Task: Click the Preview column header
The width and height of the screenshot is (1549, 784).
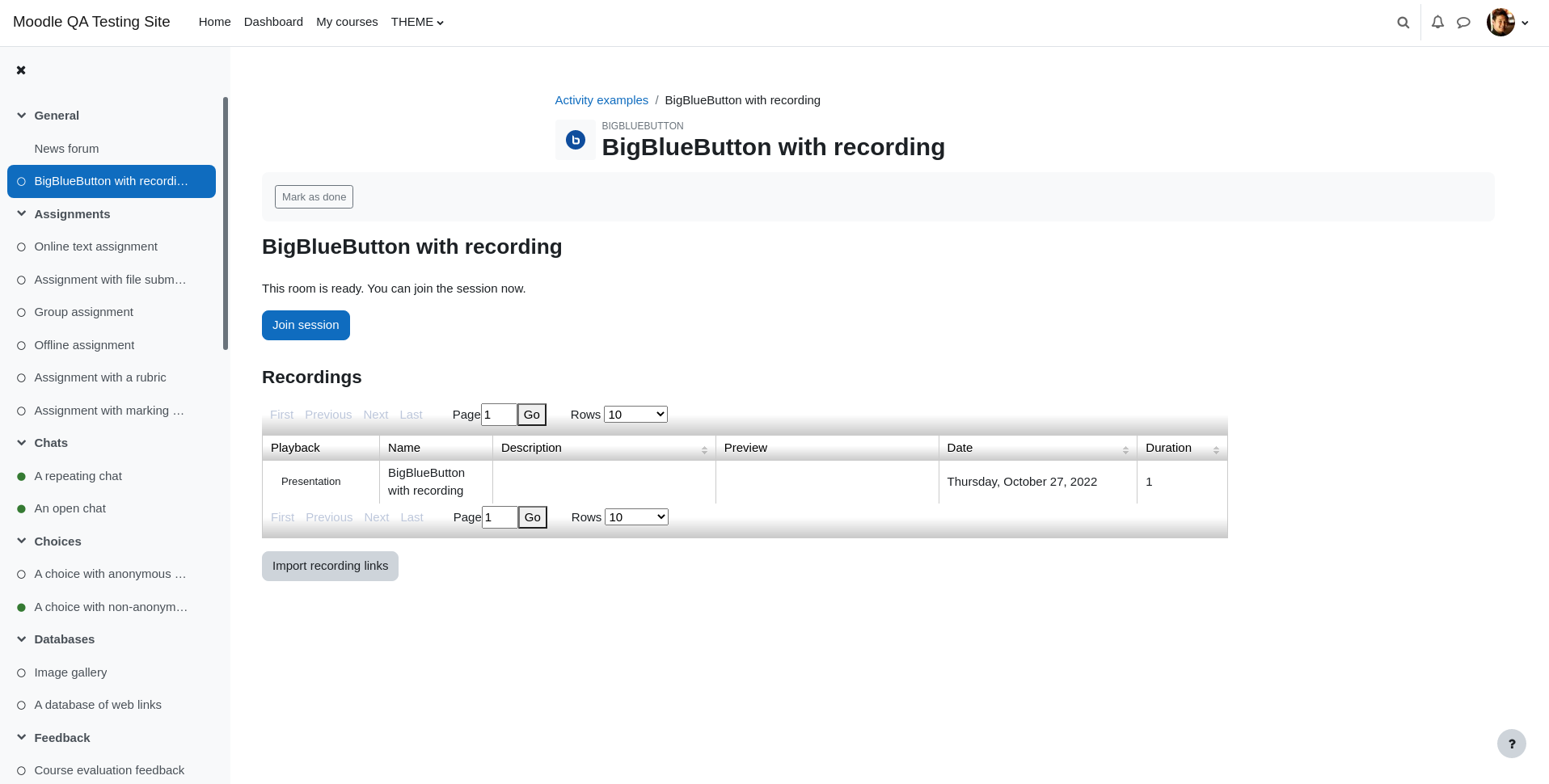Action: click(827, 448)
